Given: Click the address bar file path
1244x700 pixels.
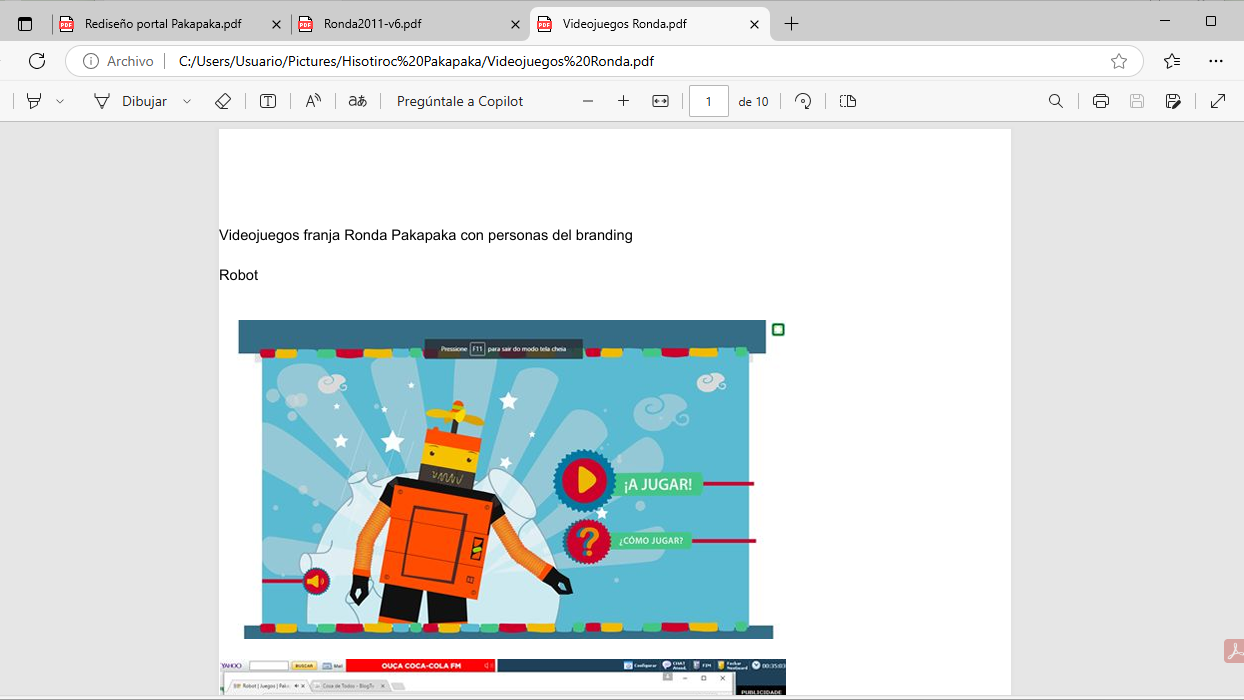Looking at the screenshot, I should (416, 61).
